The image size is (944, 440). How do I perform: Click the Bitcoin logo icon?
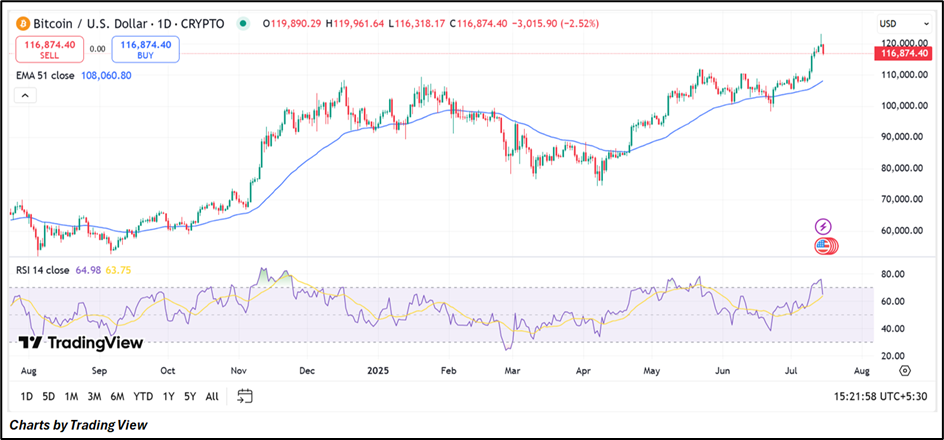(x=23, y=22)
